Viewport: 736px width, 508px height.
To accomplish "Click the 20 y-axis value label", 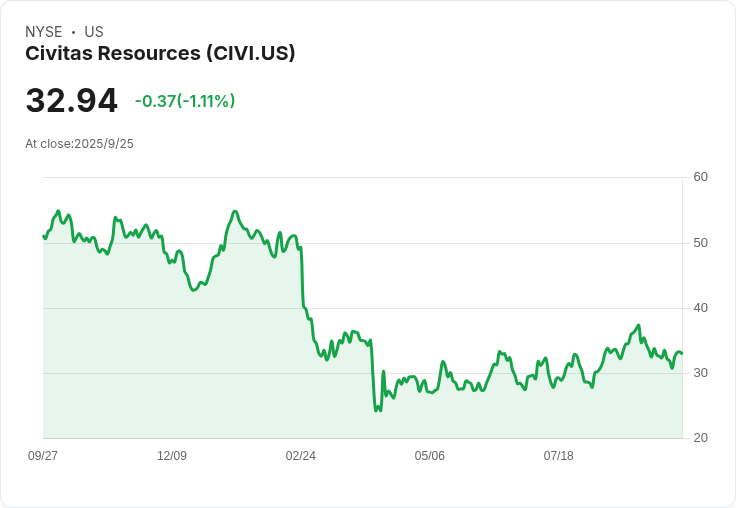I will 700,438.
